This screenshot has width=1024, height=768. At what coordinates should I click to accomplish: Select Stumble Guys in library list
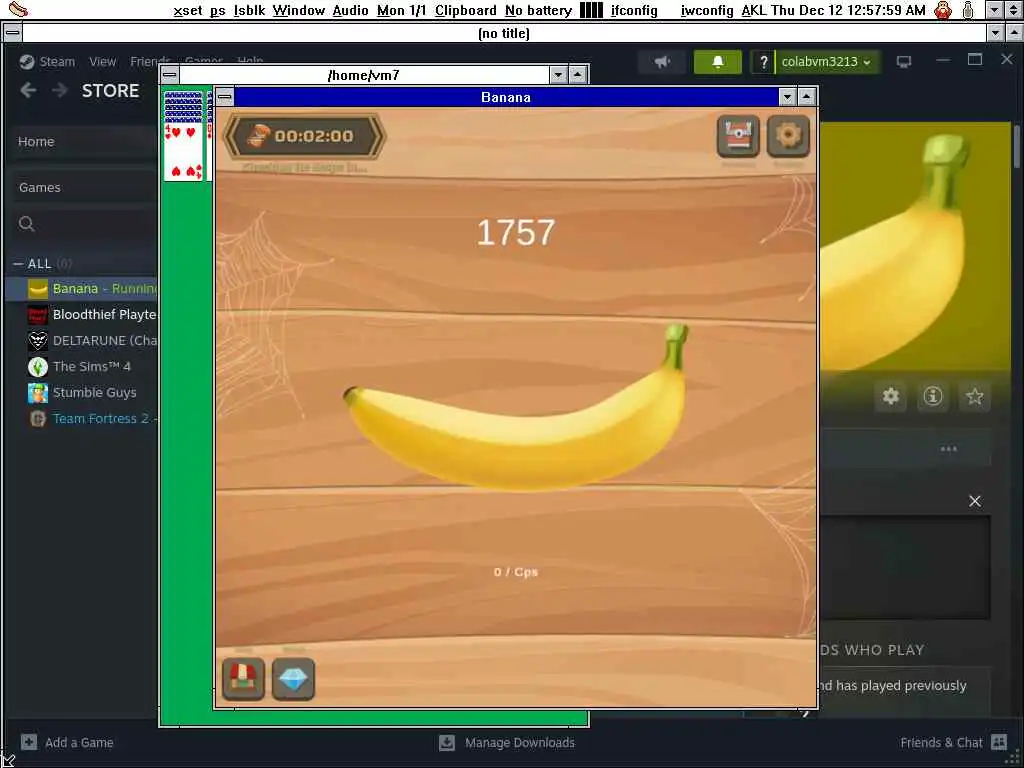coord(82,392)
